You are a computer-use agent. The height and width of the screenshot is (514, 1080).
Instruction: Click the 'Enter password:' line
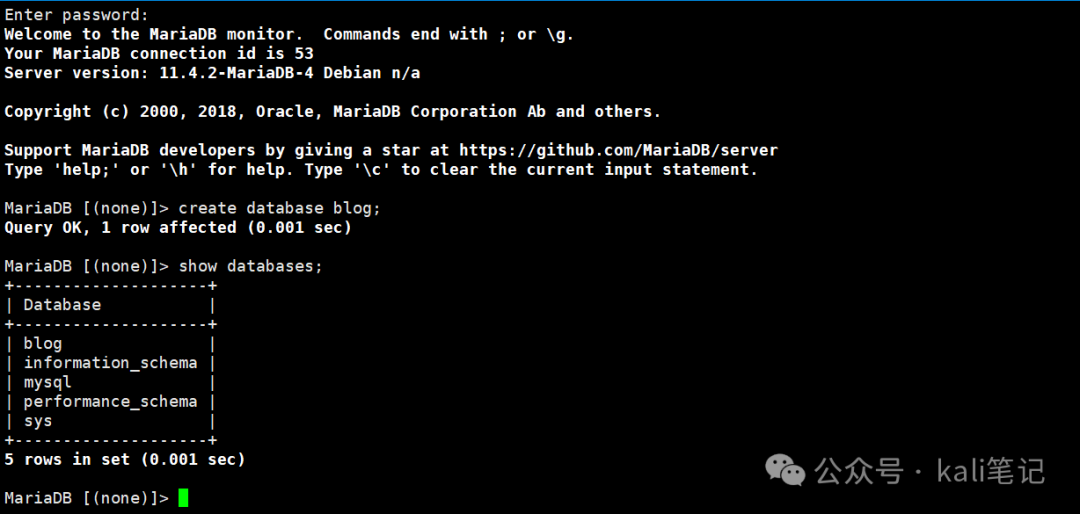tap(76, 14)
